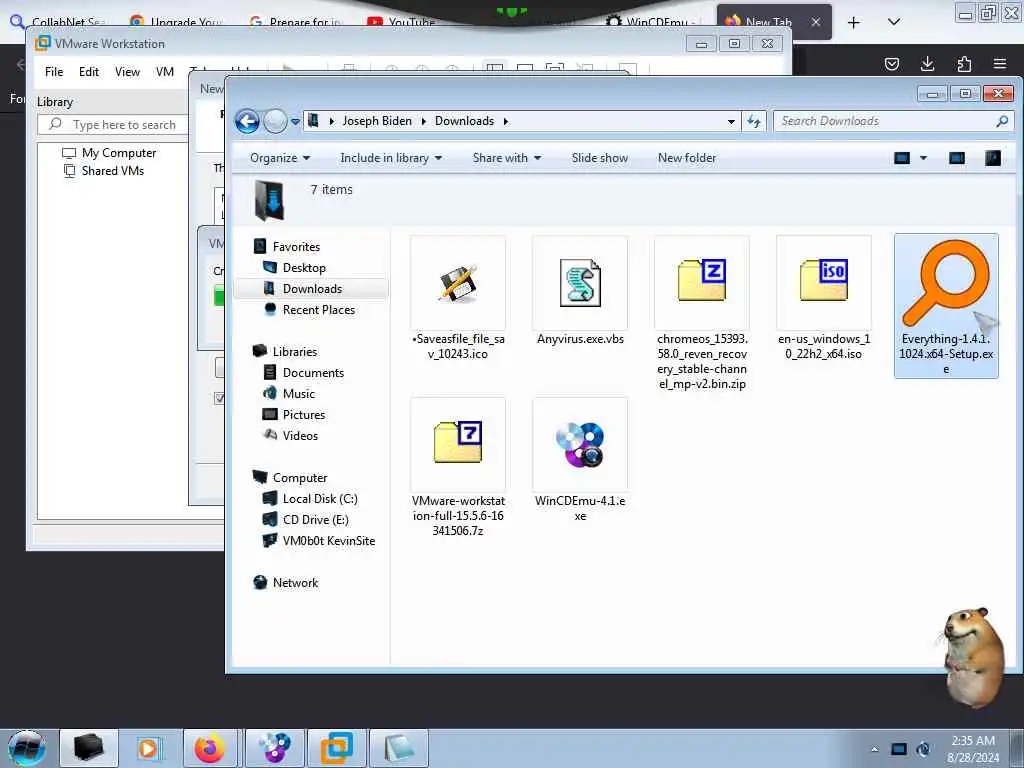Open the VM menu in VMware Workstation
1024x768 pixels.
165,72
